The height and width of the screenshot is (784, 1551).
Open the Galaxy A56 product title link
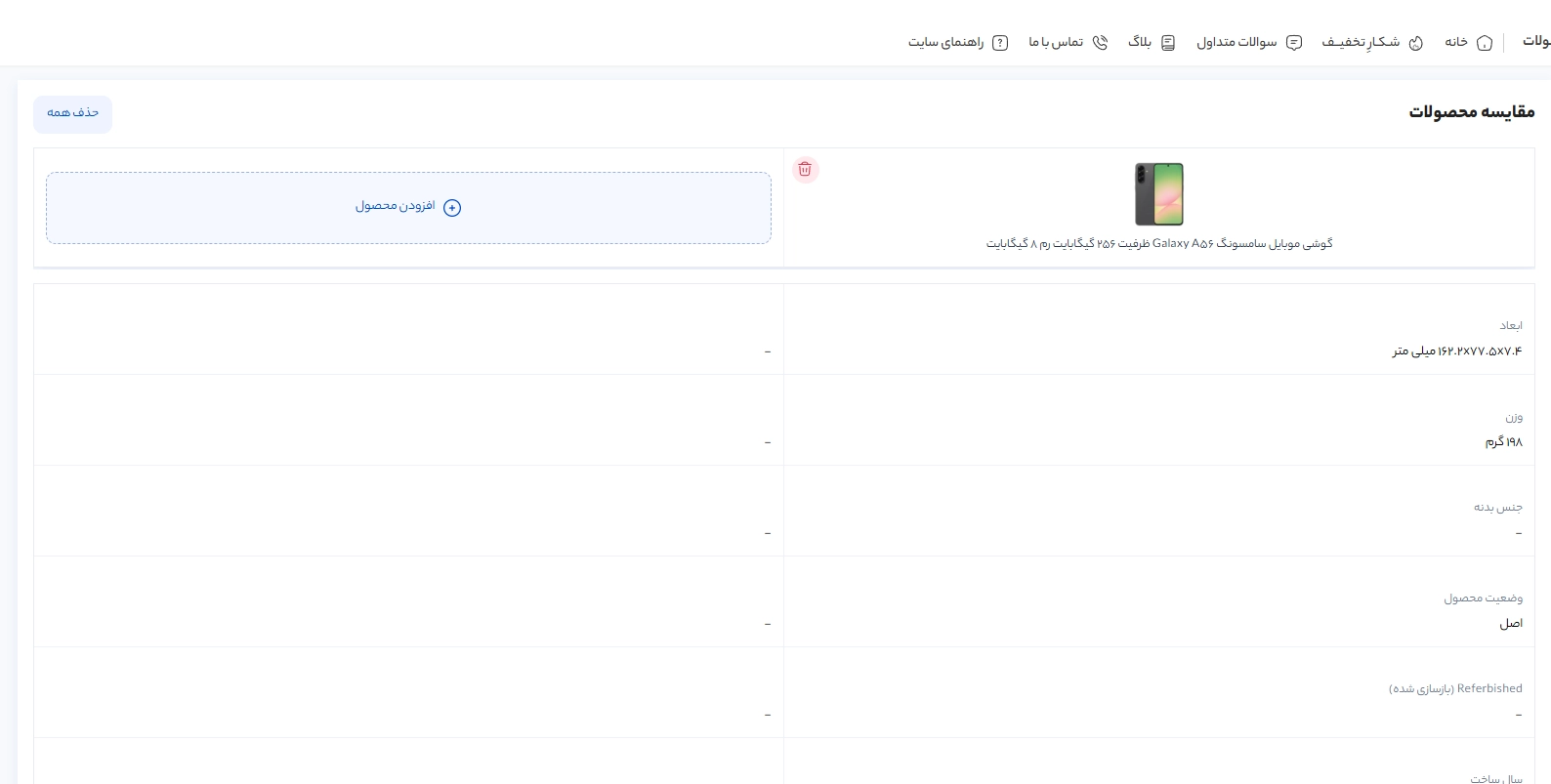(x=1159, y=244)
